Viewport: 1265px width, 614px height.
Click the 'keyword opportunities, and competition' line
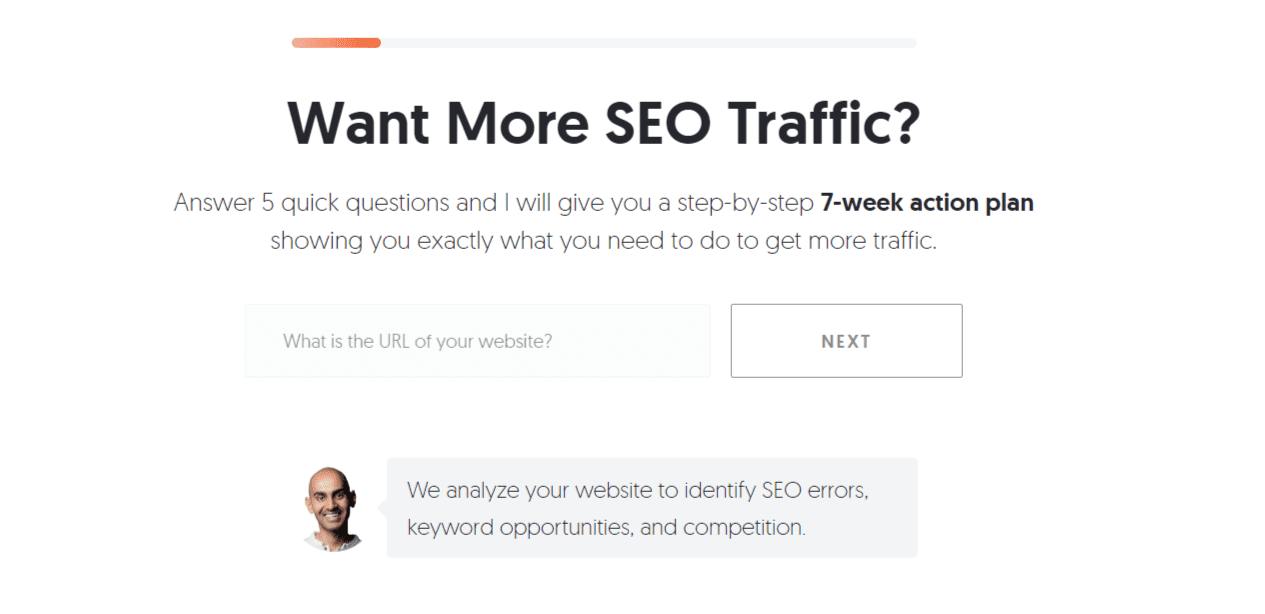(605, 525)
